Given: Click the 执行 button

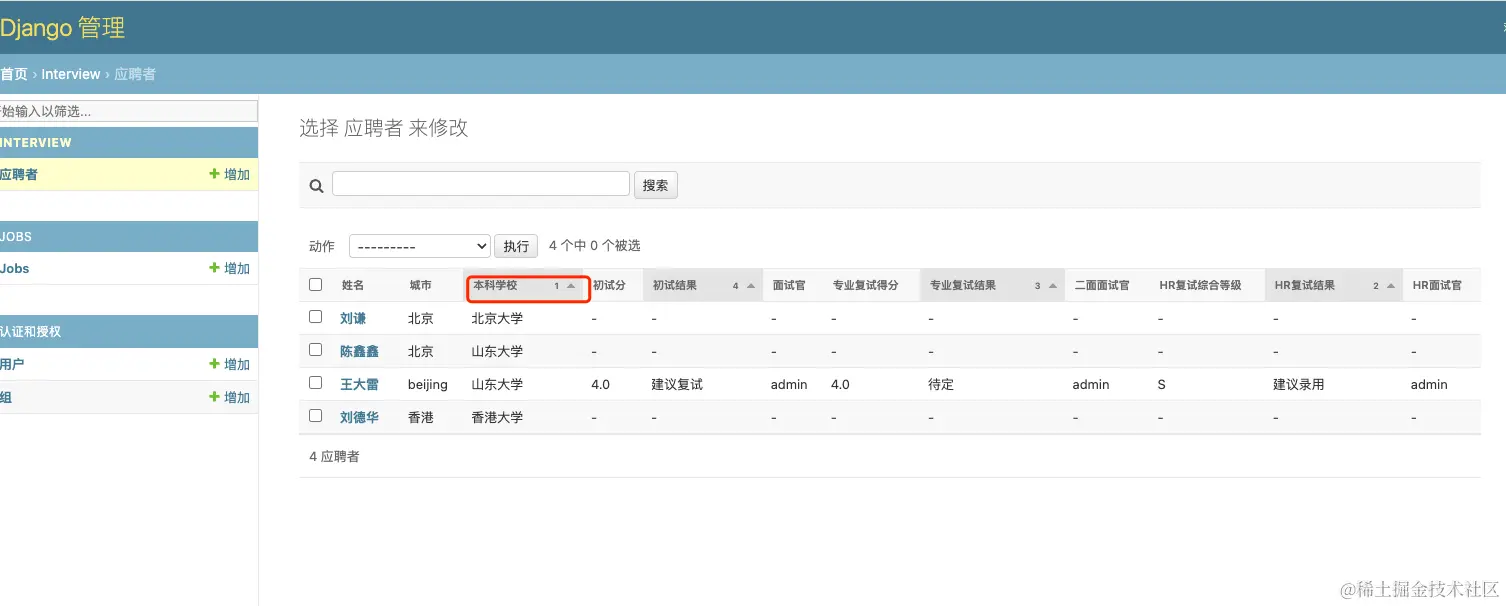Looking at the screenshot, I should [516, 246].
